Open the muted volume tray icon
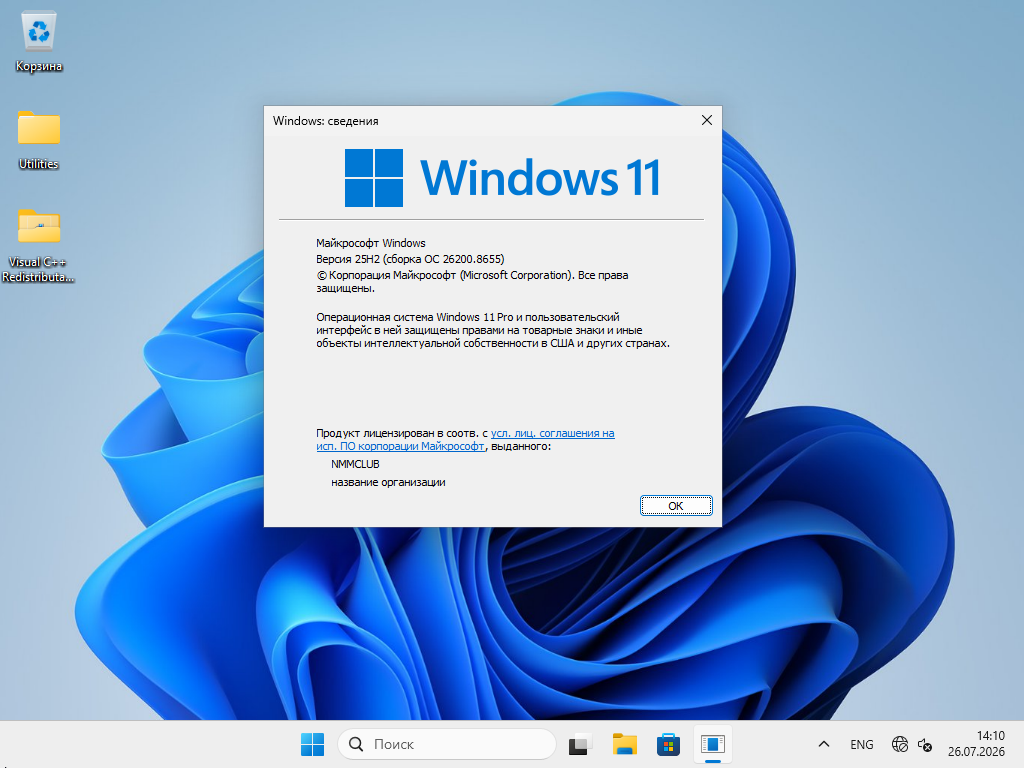The width and height of the screenshot is (1024, 768). tap(925, 744)
